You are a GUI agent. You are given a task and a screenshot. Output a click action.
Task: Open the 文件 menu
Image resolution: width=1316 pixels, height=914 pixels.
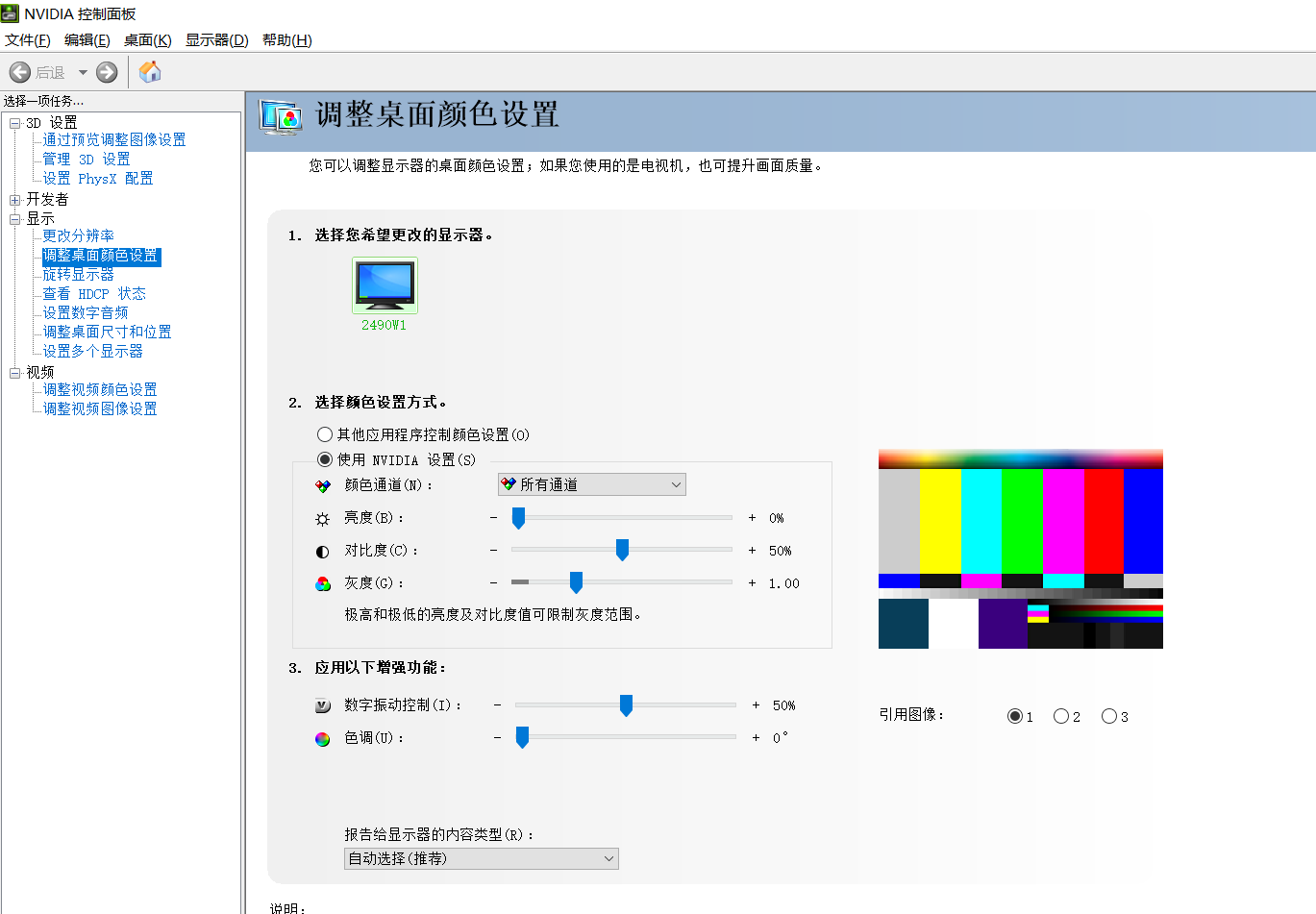(28, 40)
